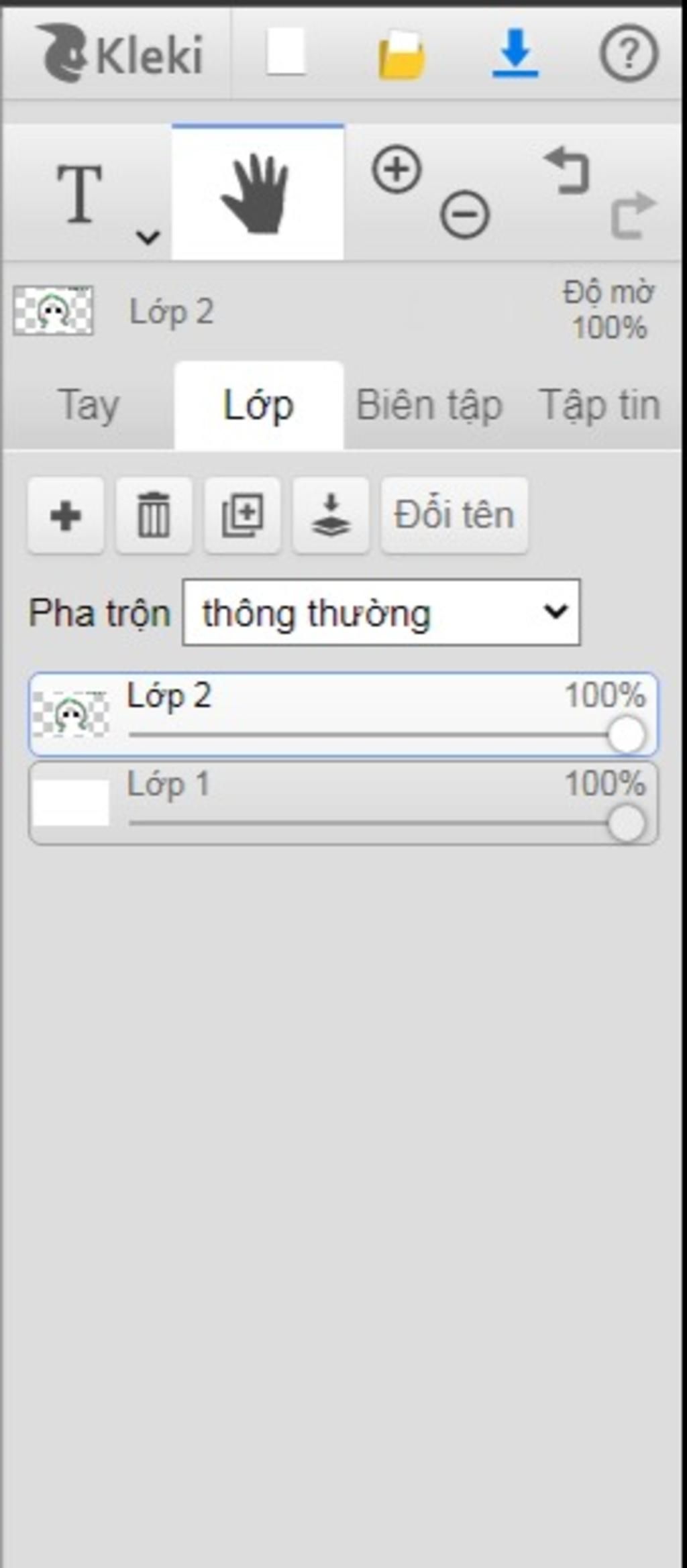This screenshot has height=1568, width=687.
Task: Click the zoom out icon
Action: [464, 215]
